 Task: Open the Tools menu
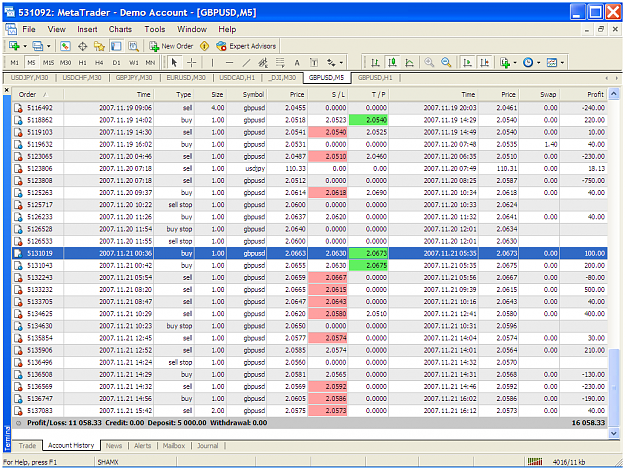click(155, 29)
